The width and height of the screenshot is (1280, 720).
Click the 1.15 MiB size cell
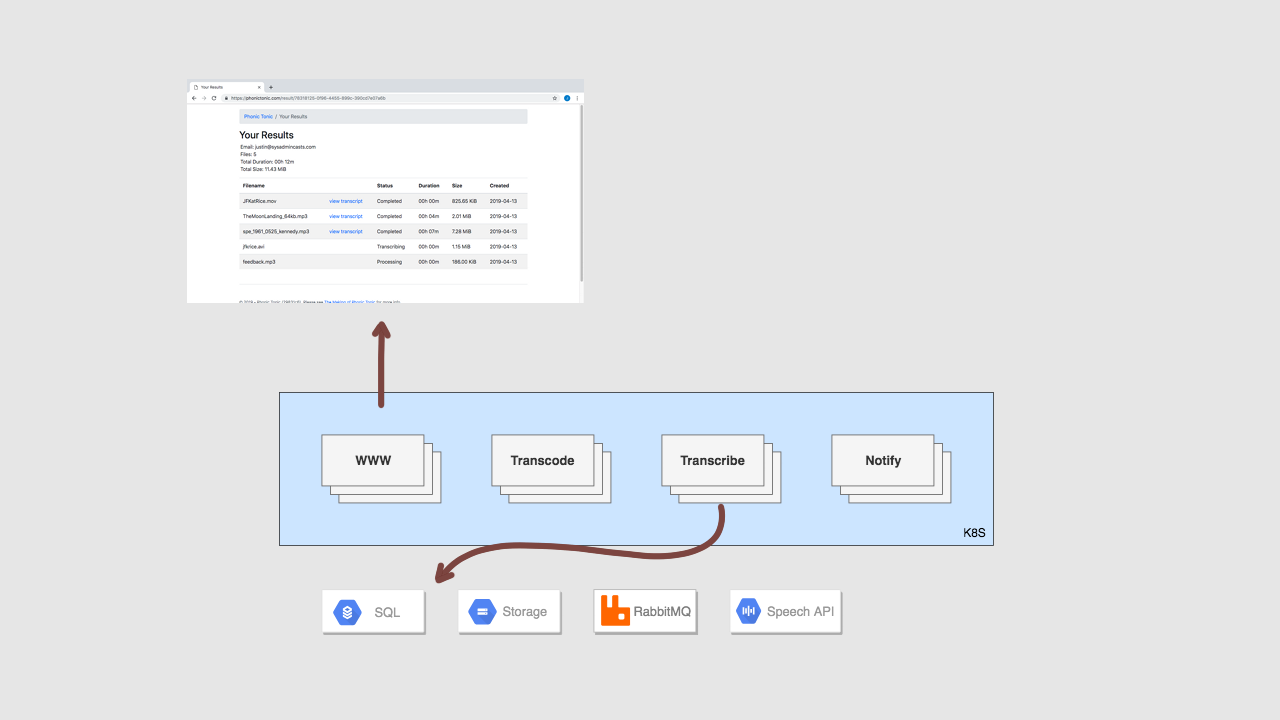[x=461, y=246]
